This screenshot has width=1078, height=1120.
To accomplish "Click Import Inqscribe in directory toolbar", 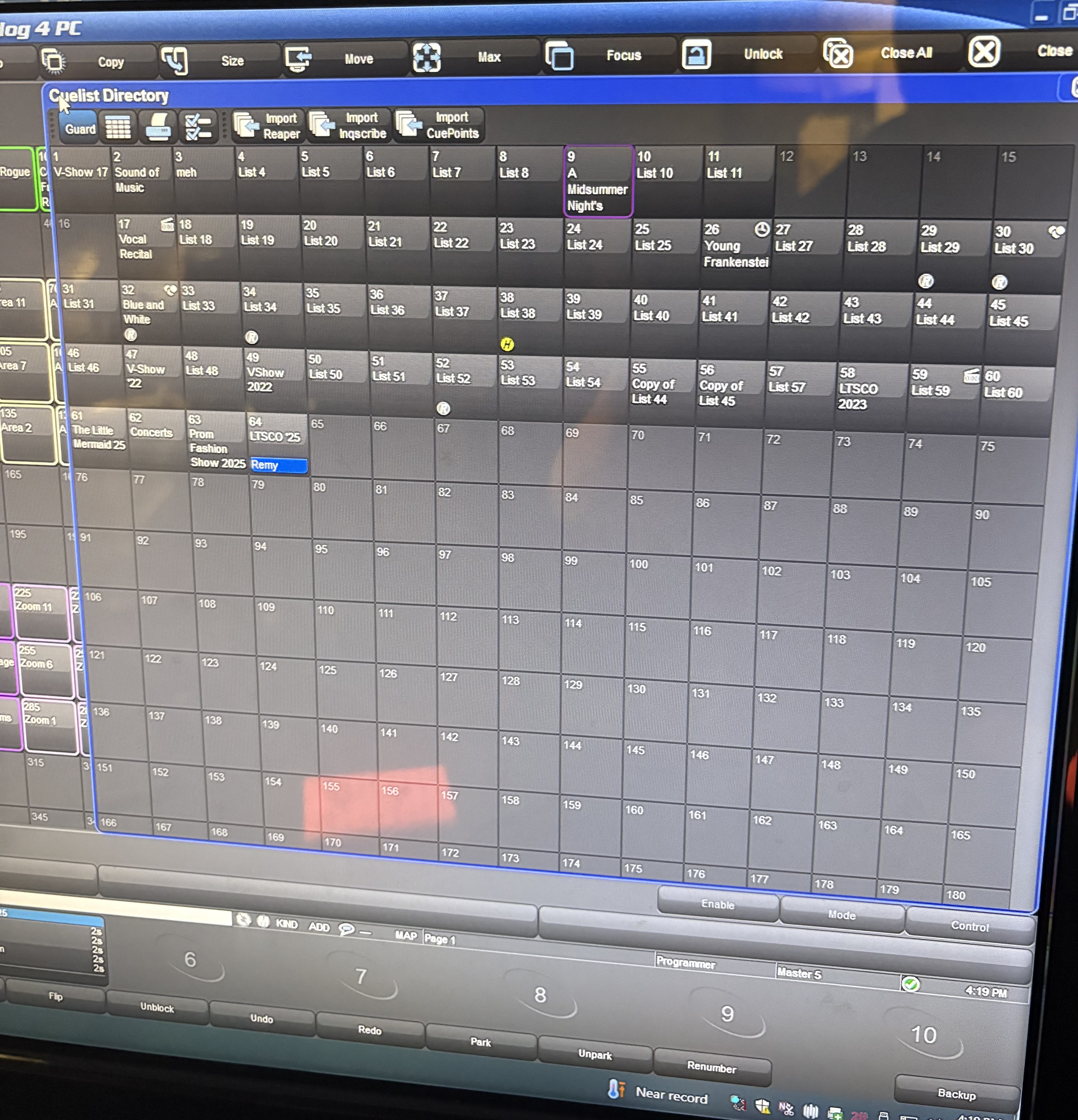I will click(348, 125).
